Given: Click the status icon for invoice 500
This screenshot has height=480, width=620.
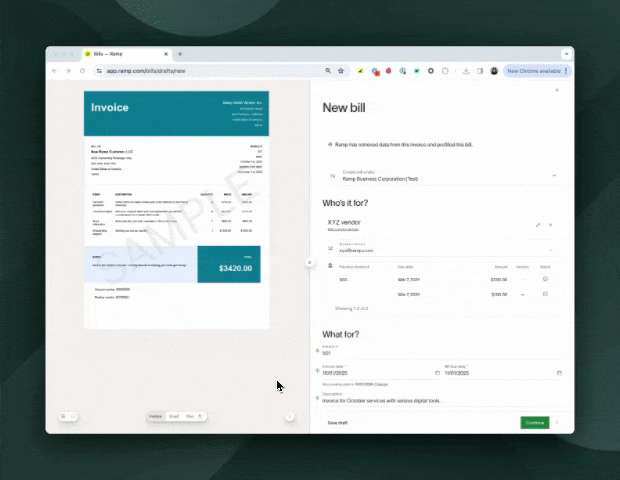Looking at the screenshot, I should [545, 279].
